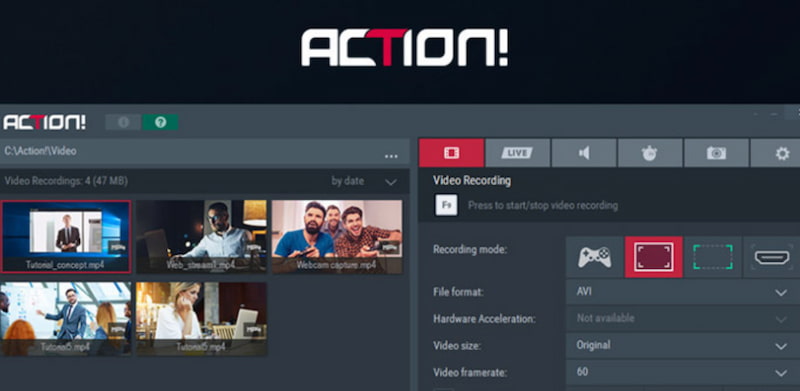Switch to the LIVE streaming tab
The image size is (800, 391).
point(517,153)
